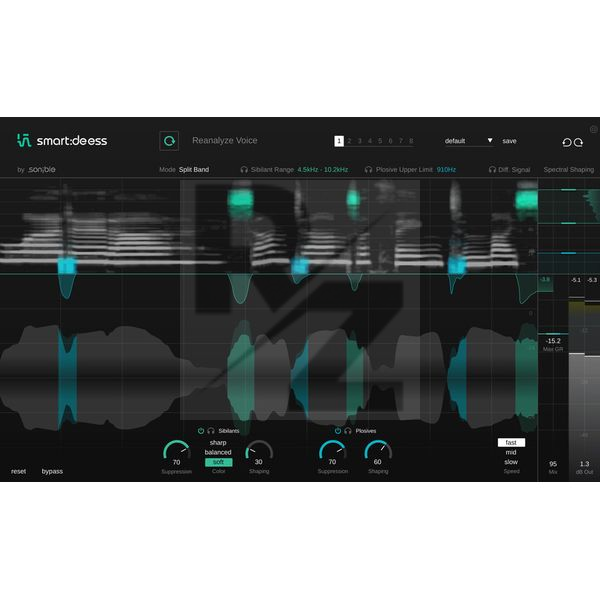Viewport: 600px width, 600px height.
Task: Select preset slot 3
Action: point(360,141)
